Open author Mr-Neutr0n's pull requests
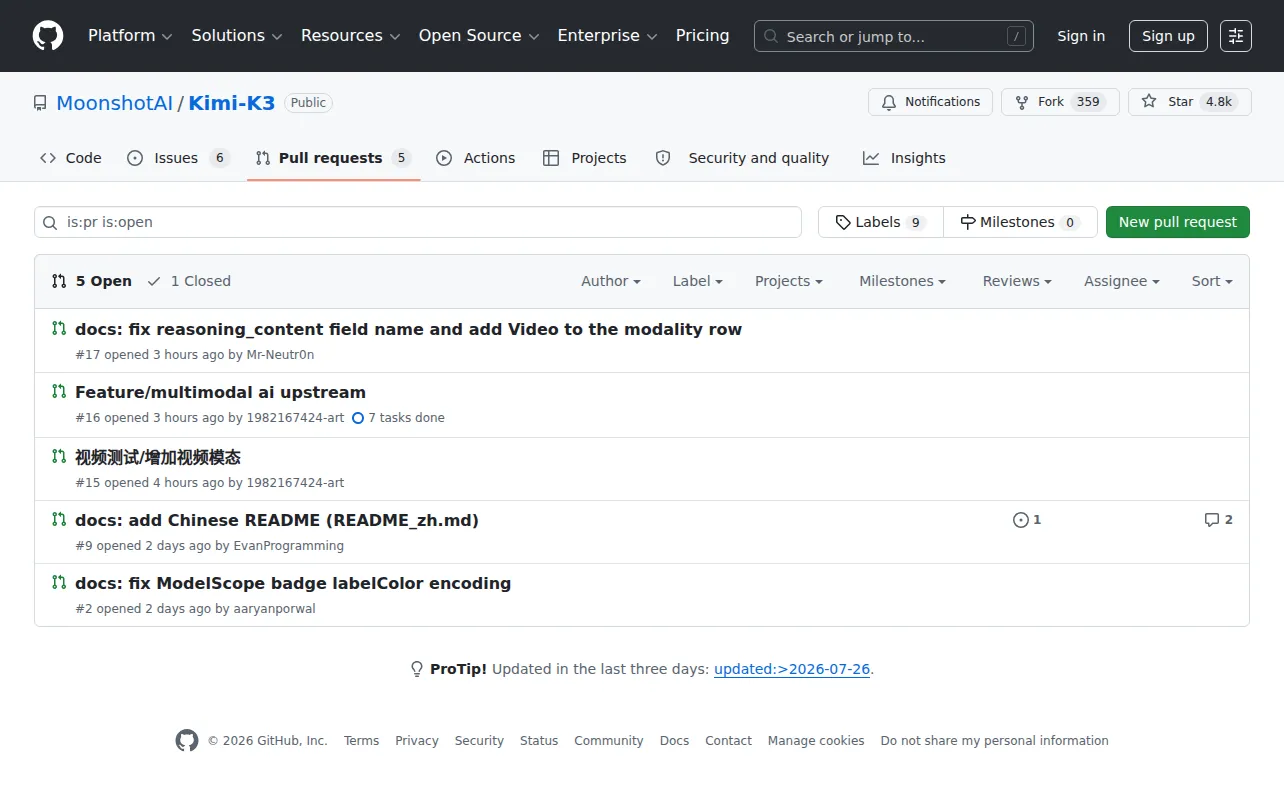 281,355
